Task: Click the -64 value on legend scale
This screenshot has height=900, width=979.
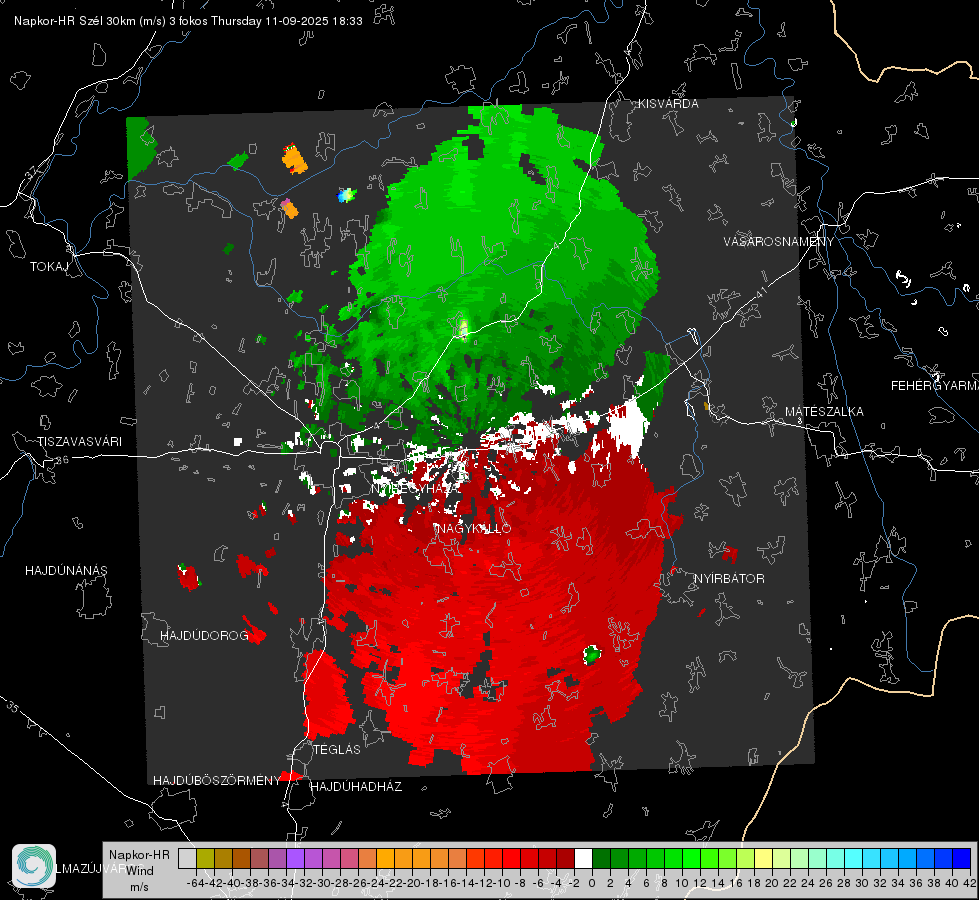Action: [195, 883]
